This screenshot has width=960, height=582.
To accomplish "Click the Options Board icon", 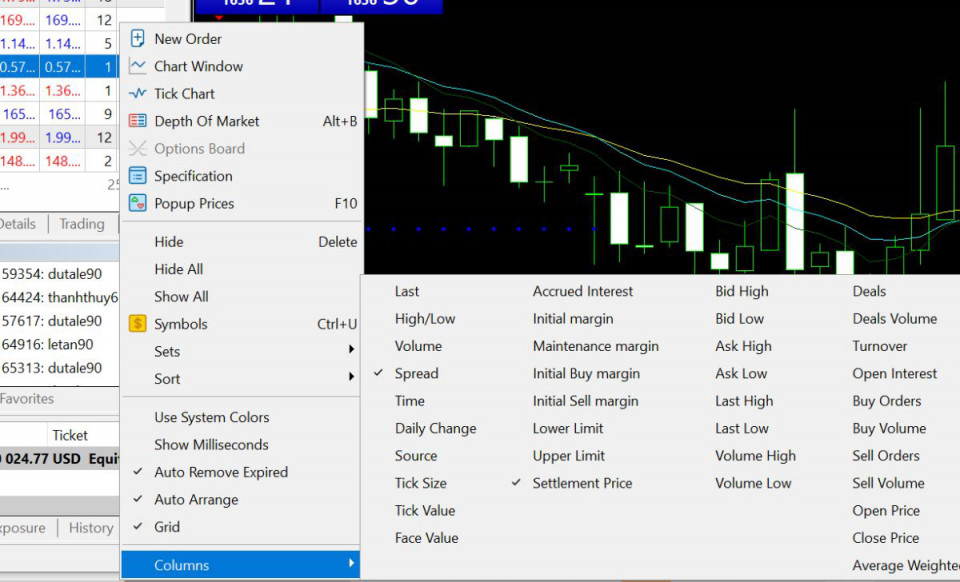I will (138, 149).
